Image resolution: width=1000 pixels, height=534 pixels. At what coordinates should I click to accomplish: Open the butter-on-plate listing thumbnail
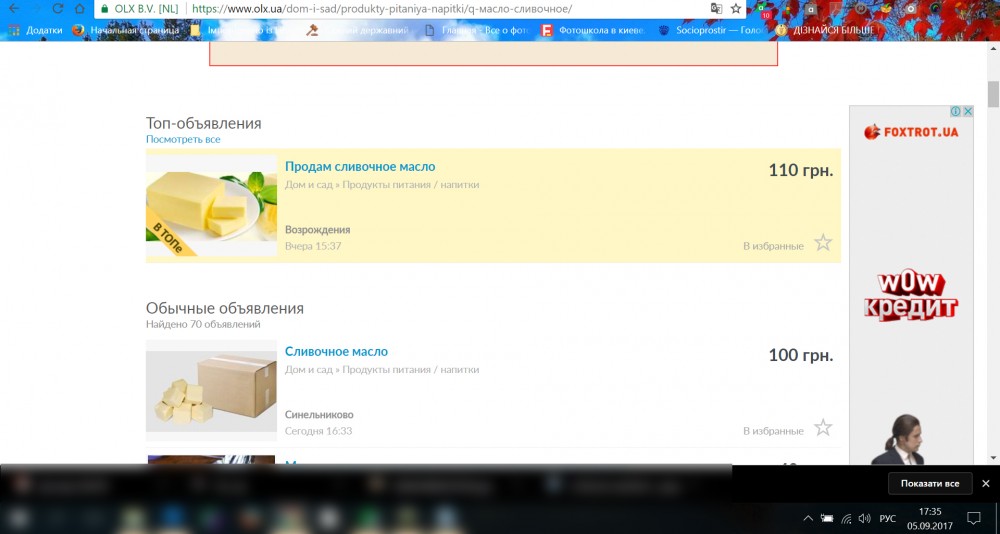pos(211,206)
